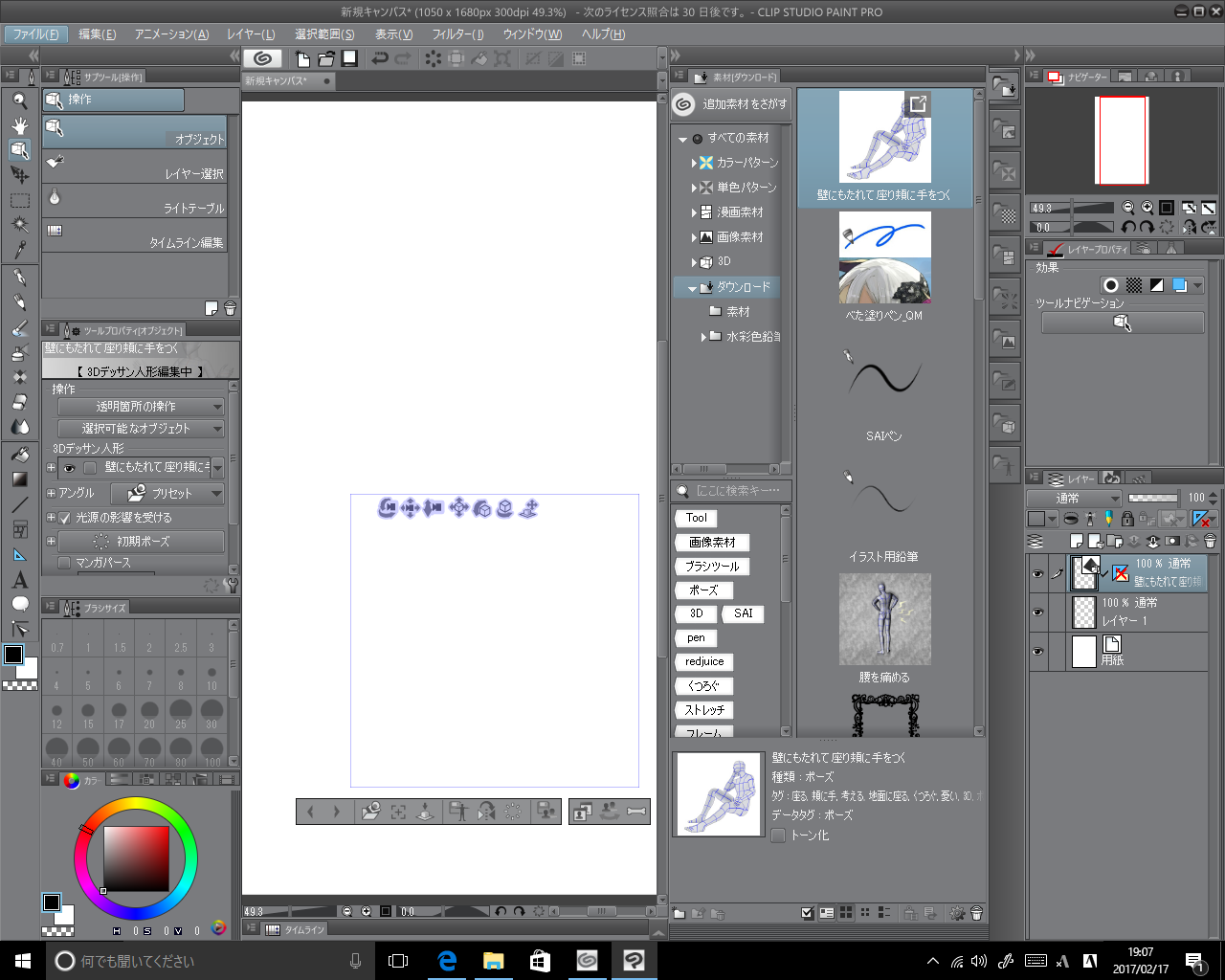
Task: Hide the 用紙 layer
Action: tap(1037, 652)
